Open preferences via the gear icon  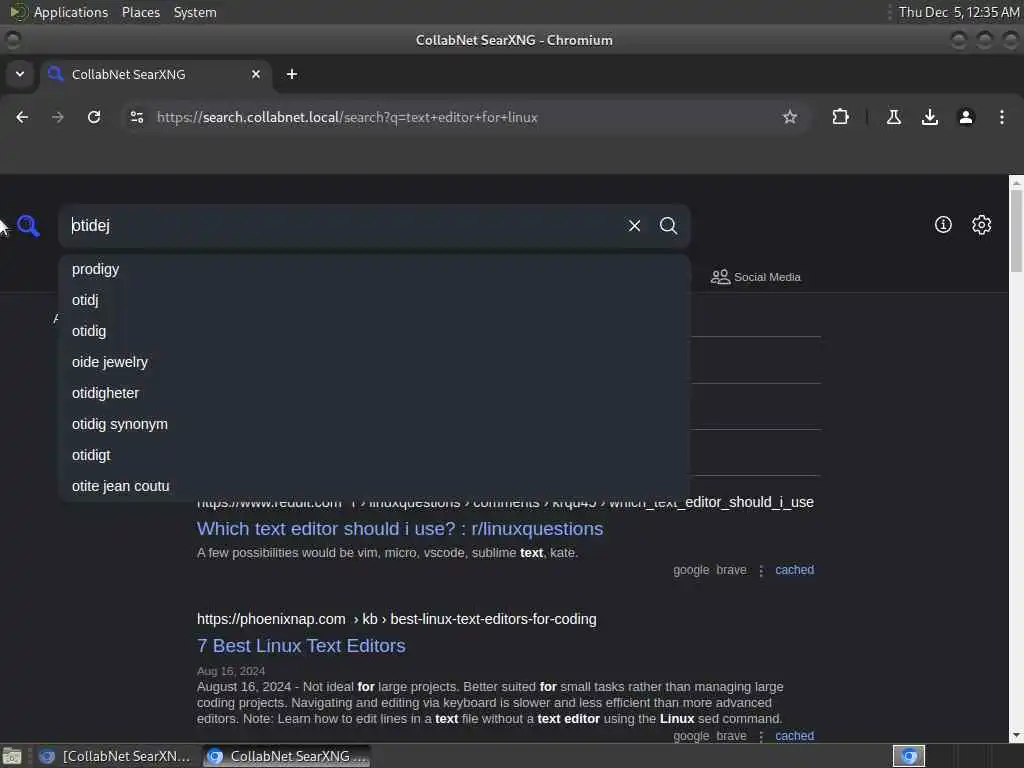pyautogui.click(x=981, y=225)
